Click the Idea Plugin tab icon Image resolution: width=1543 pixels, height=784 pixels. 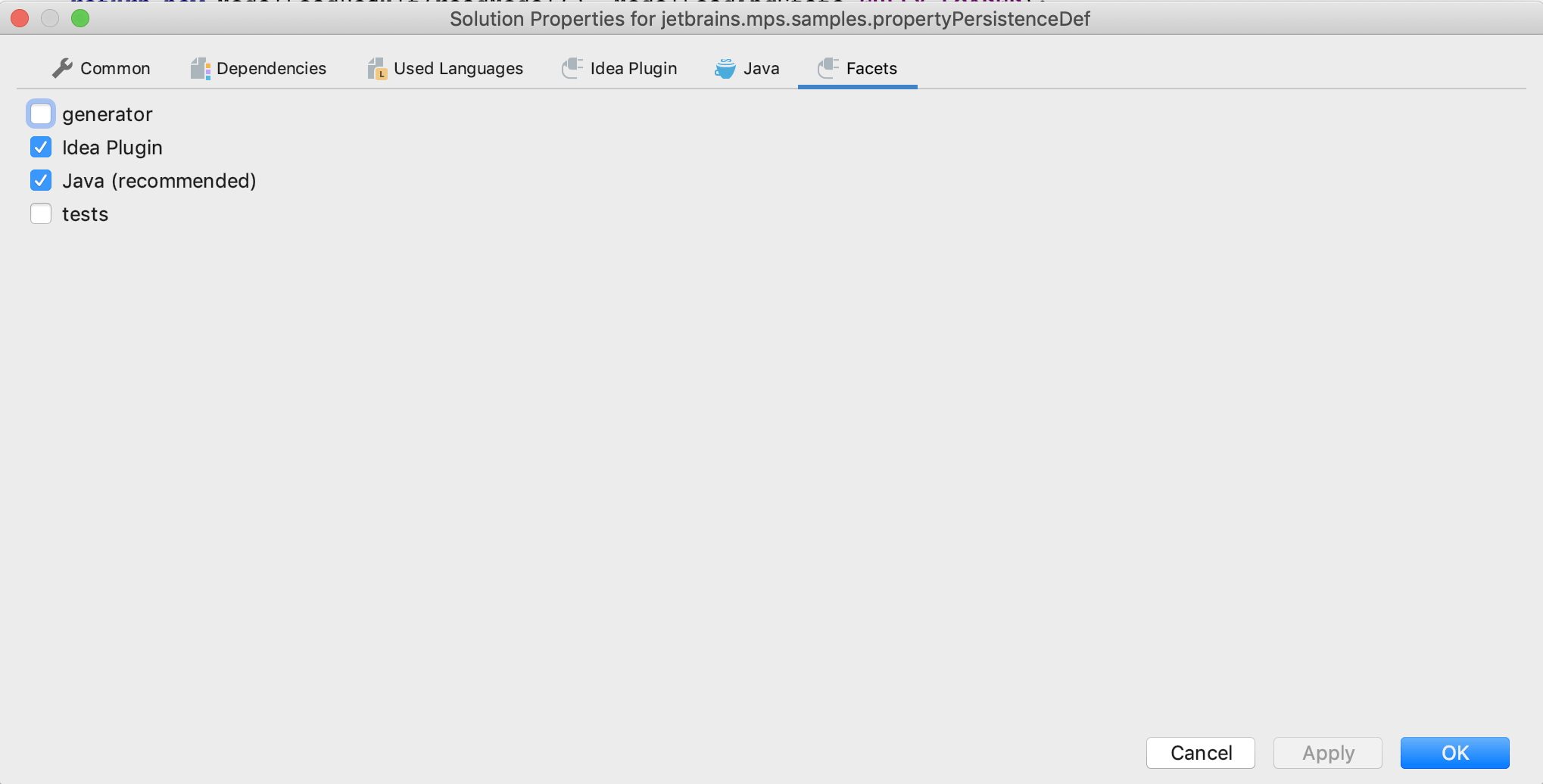(x=572, y=68)
